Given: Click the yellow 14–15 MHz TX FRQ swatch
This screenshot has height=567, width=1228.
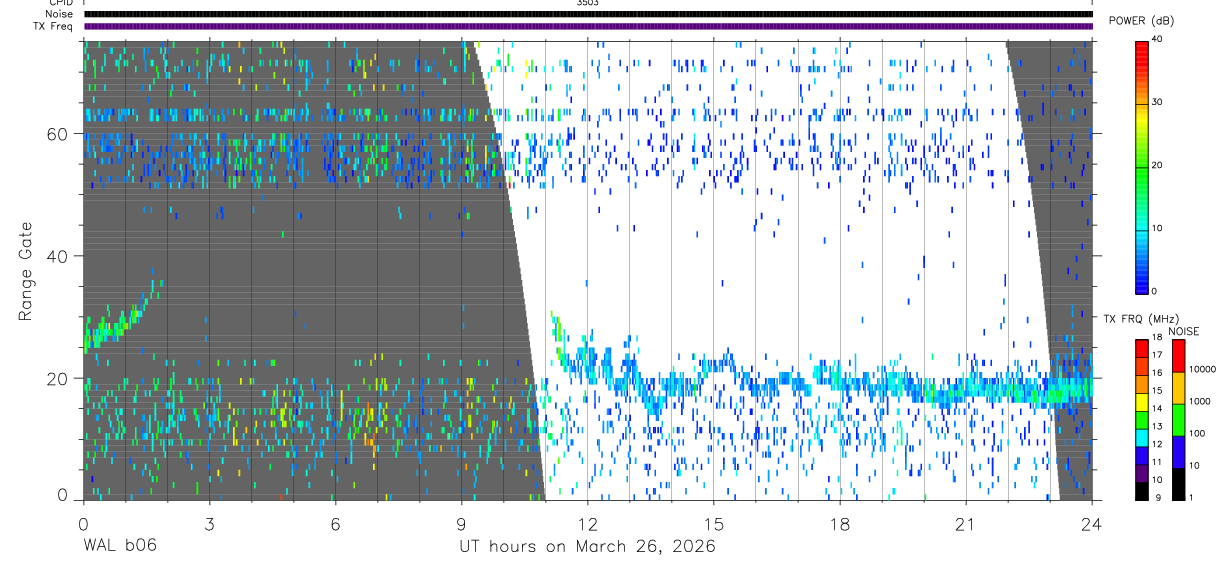Looking at the screenshot, I should tap(1141, 402).
